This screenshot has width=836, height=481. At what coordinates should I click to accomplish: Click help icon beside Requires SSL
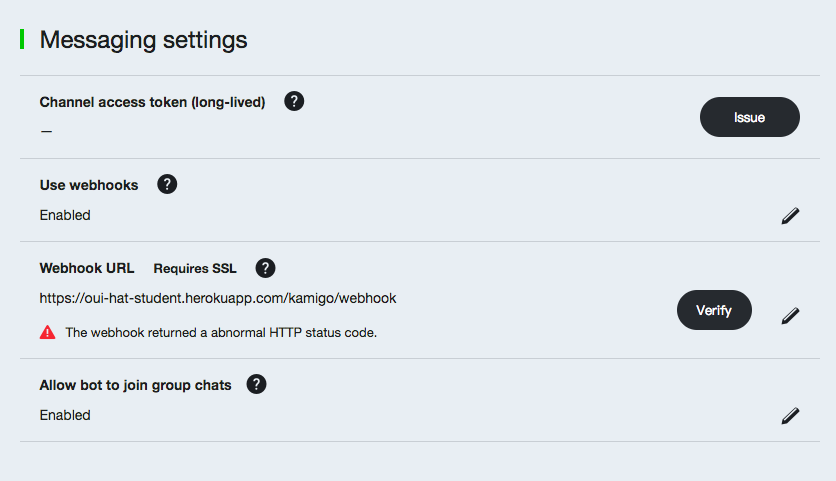(x=265, y=268)
